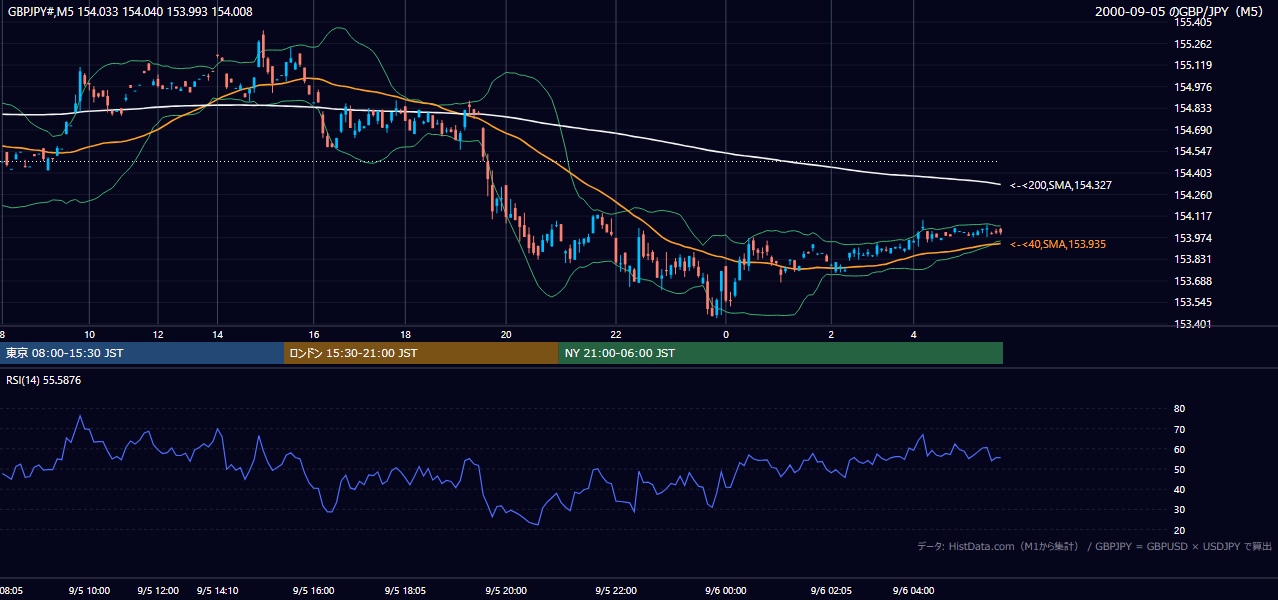Select the ロンドン 15:30-21:00 JST session bar
This screenshot has height=600, width=1278.
pos(421,353)
